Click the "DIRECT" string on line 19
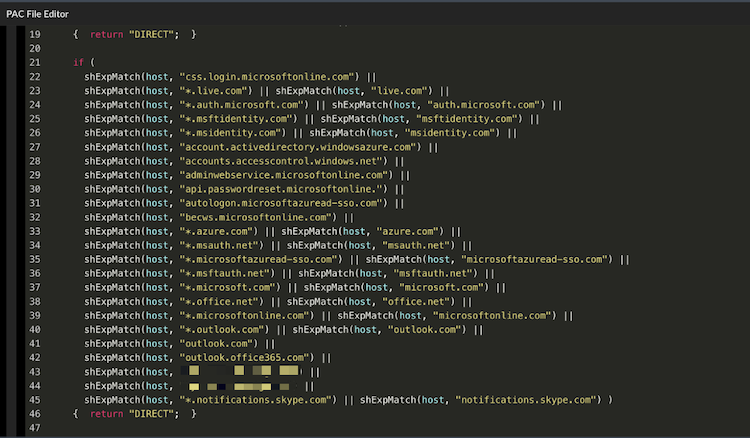750x438 pixels. pos(151,34)
